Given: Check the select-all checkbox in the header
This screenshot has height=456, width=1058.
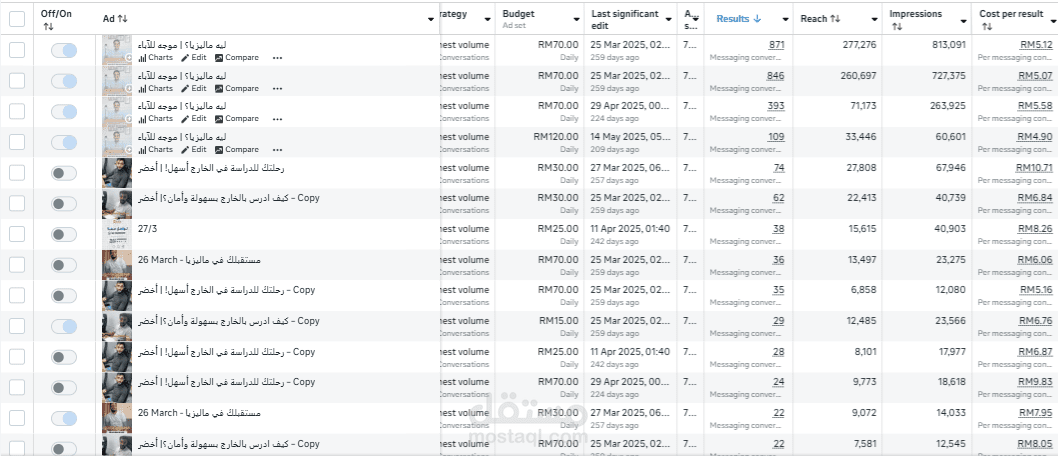Looking at the screenshot, I should click(x=17, y=18).
